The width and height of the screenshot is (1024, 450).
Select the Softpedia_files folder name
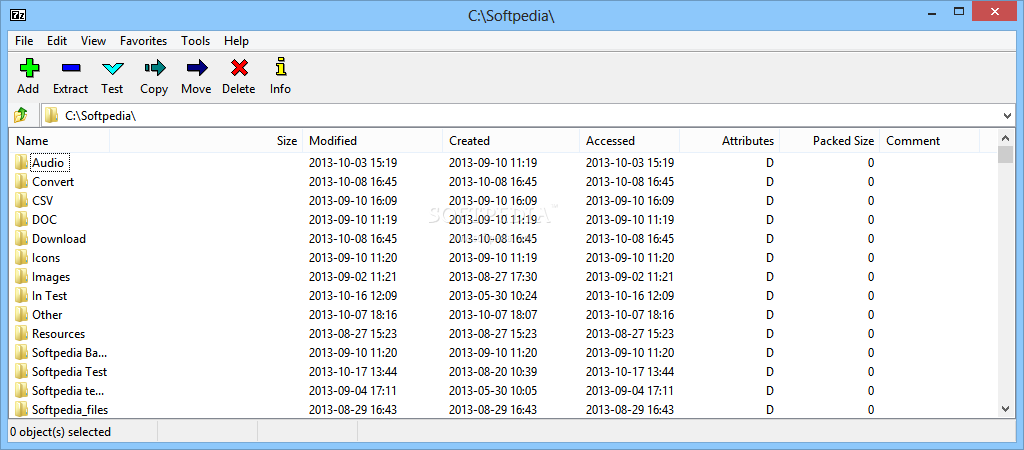(70, 410)
